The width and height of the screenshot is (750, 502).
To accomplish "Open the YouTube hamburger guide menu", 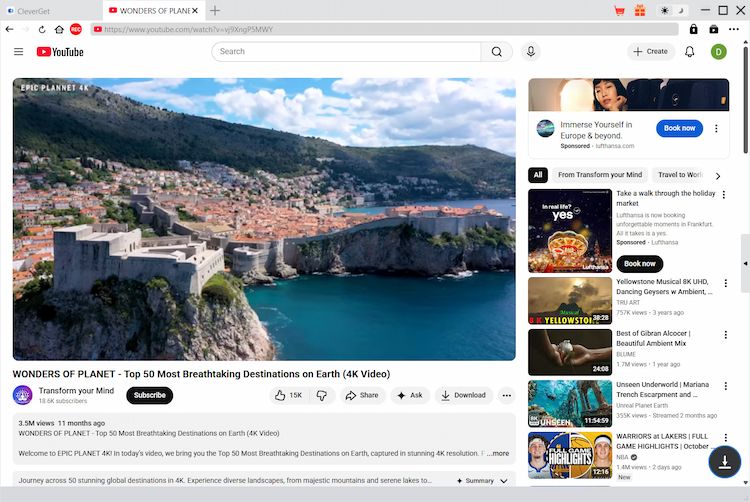I will click(x=18, y=51).
